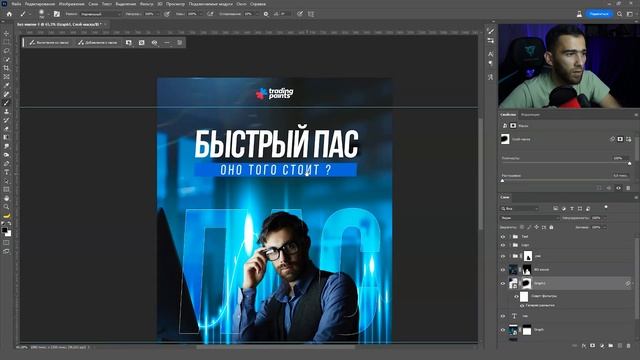Click the airbrush settings gear icon
Image resolution: width=640 pixels, height=360 pixels.
(x=266, y=14)
